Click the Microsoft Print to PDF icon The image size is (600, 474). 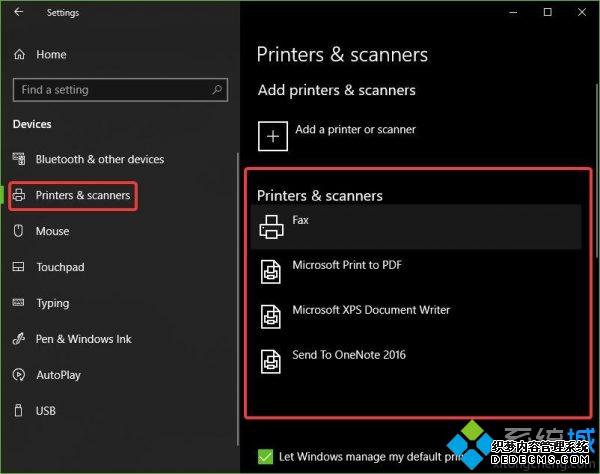tap(271, 272)
